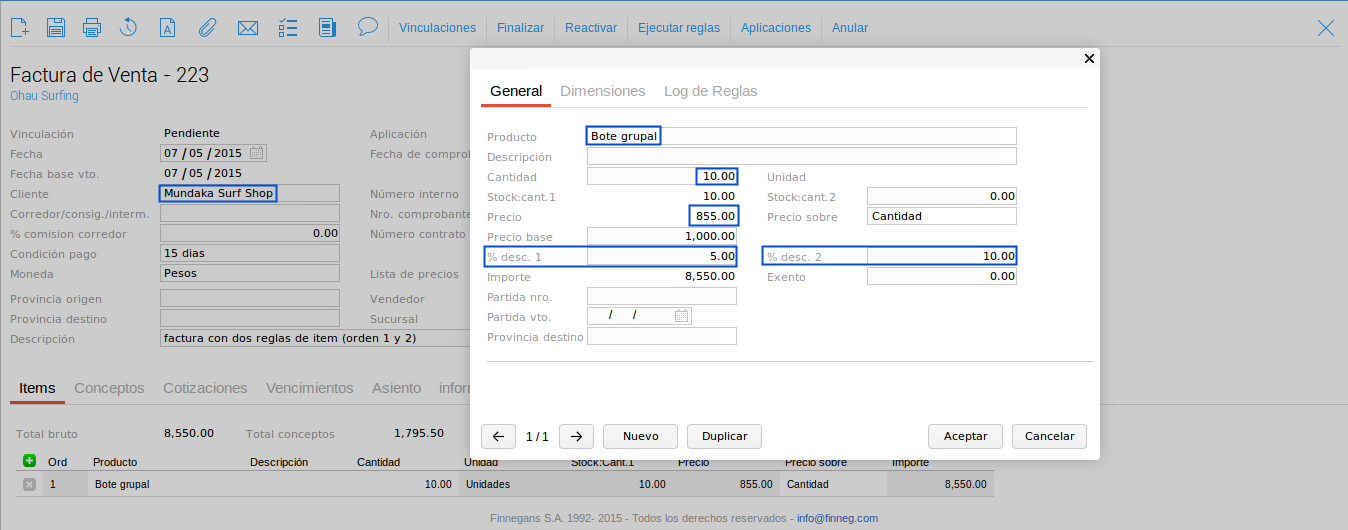Switch to the Dimensiones tab
This screenshot has width=1348, height=530.
(x=602, y=91)
